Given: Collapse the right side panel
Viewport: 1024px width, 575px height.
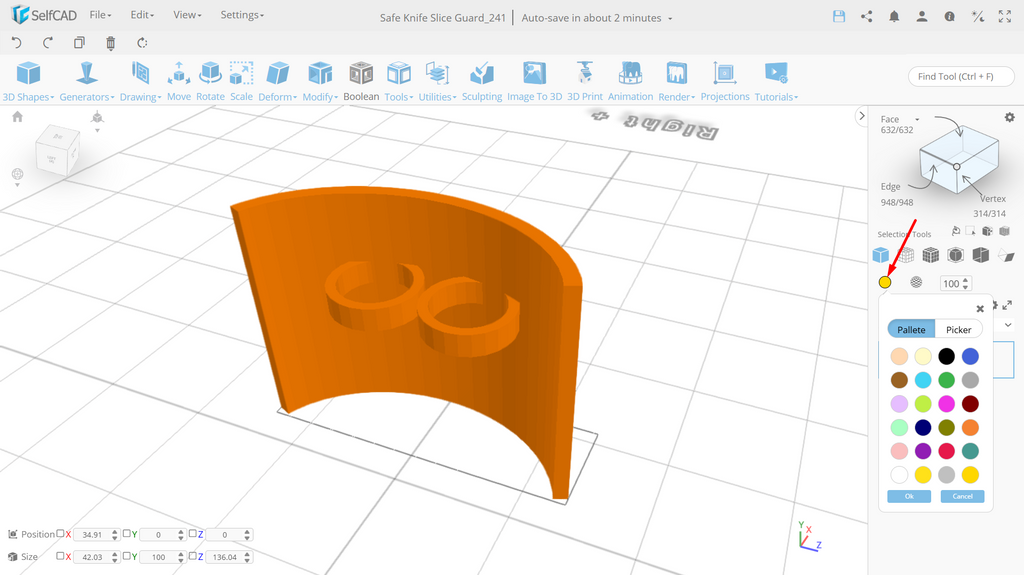Looking at the screenshot, I should point(861,116).
